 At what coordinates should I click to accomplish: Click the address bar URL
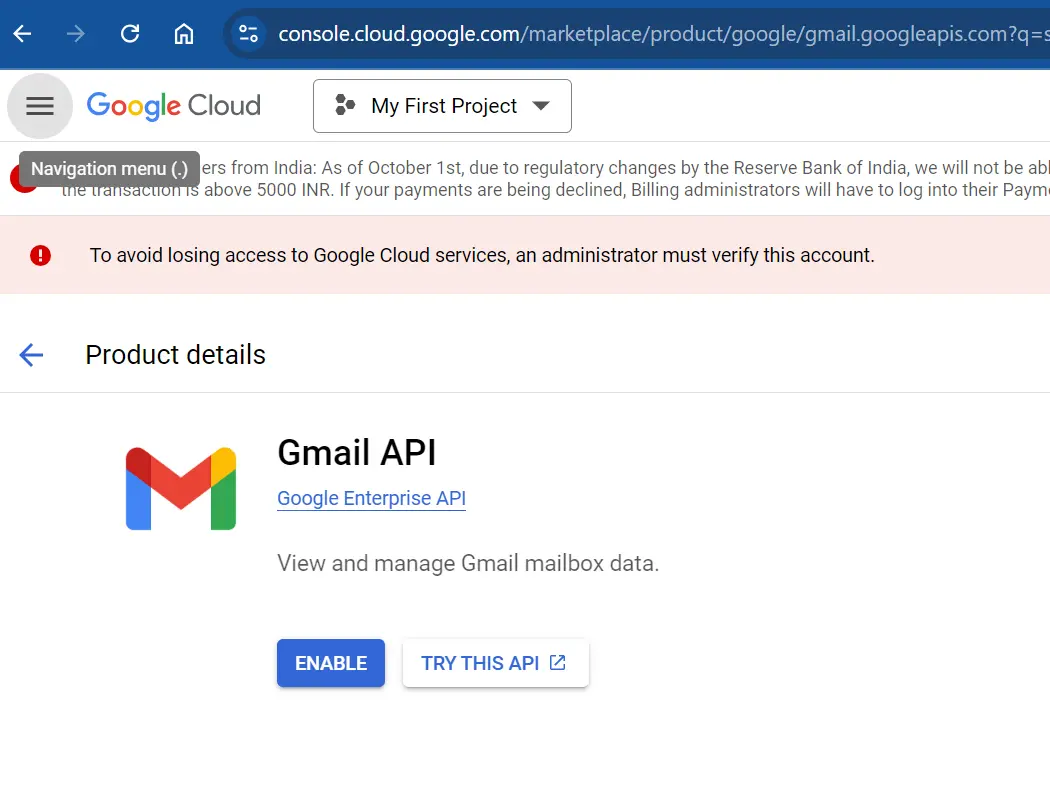coord(663,33)
